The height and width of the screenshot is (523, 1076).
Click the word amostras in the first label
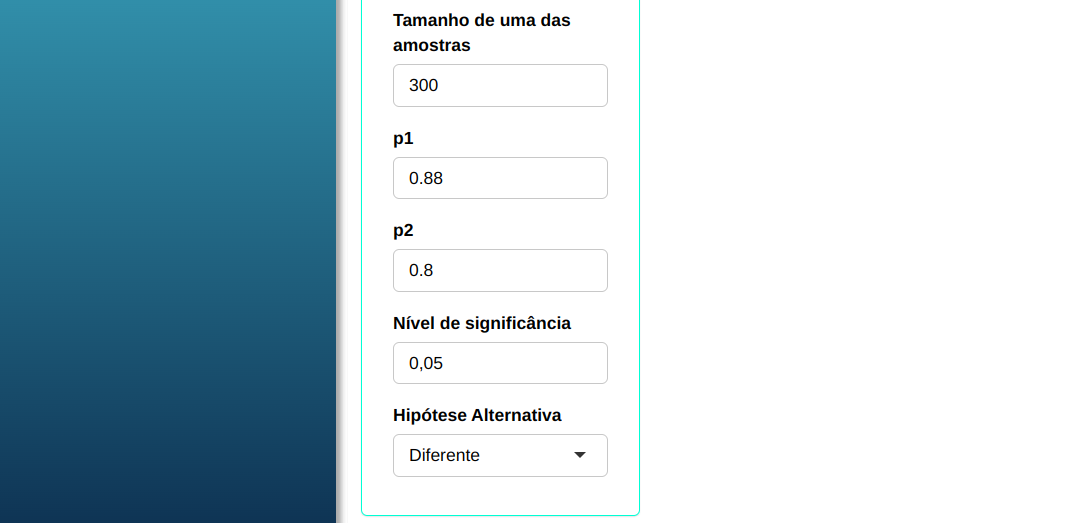(432, 46)
